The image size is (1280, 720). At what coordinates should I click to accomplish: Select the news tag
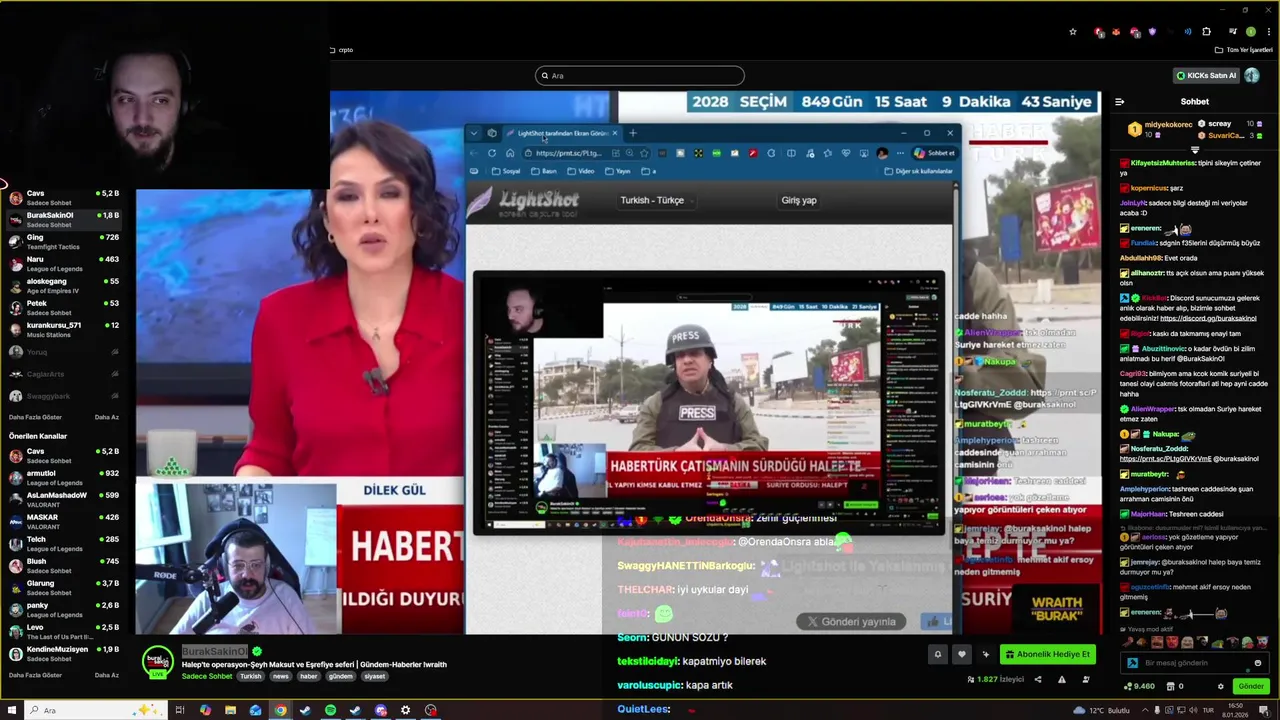pos(280,676)
